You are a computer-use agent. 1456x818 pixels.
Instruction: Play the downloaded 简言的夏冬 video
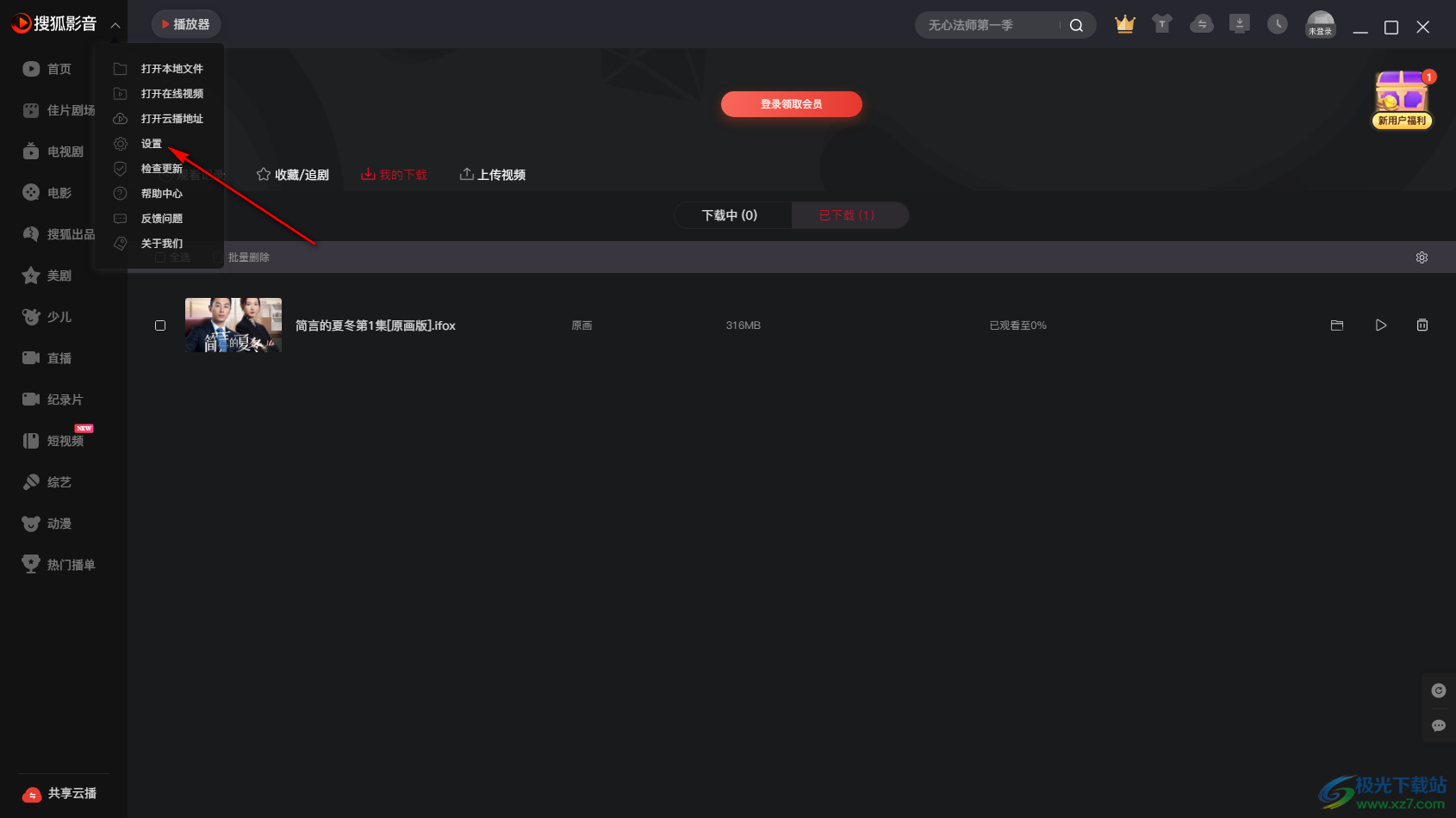1381,325
